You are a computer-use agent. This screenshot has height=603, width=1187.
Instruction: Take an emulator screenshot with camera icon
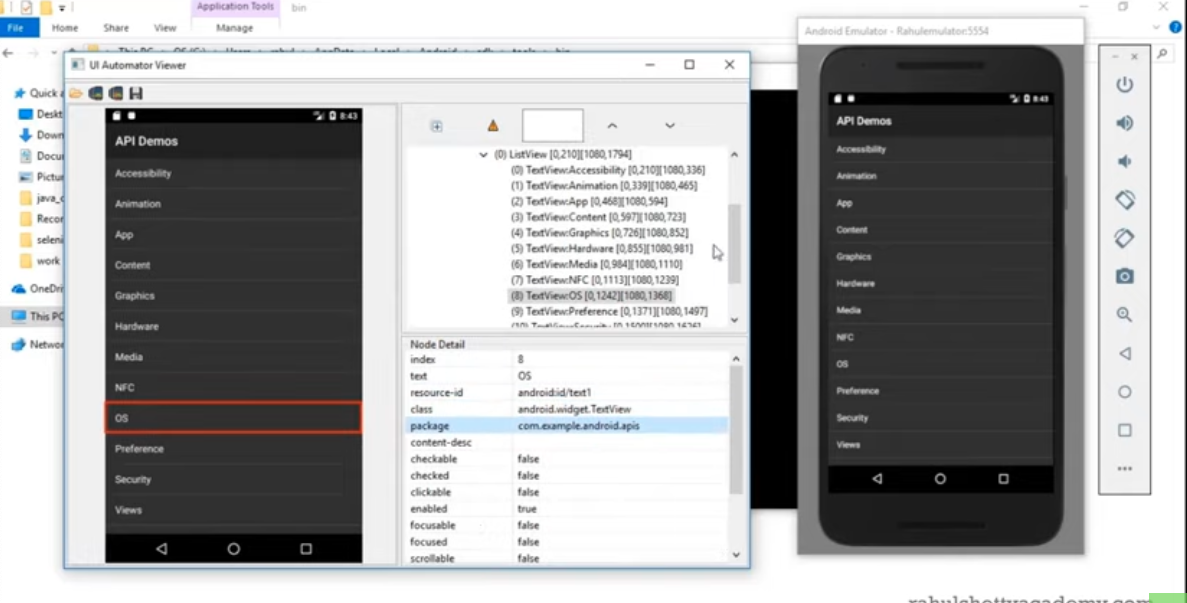[1124, 276]
